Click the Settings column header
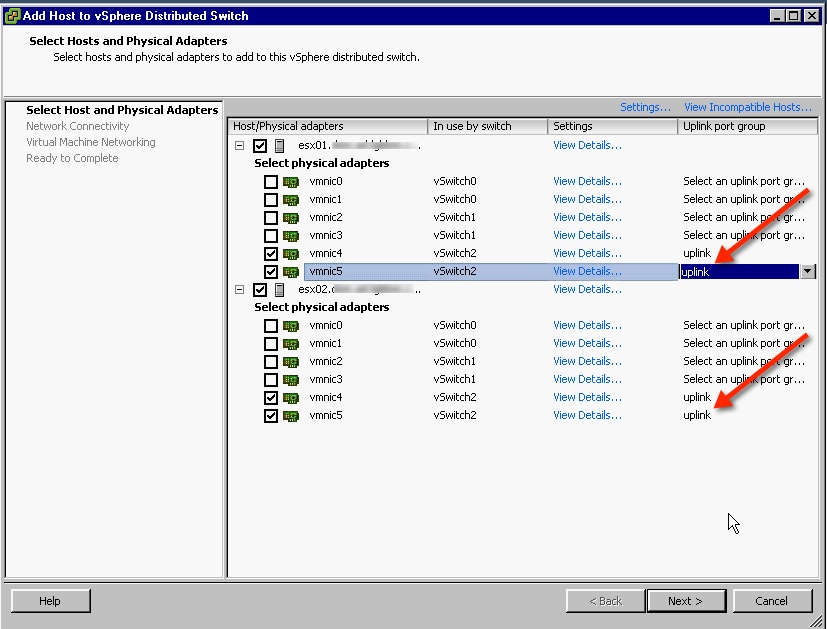 (612, 127)
